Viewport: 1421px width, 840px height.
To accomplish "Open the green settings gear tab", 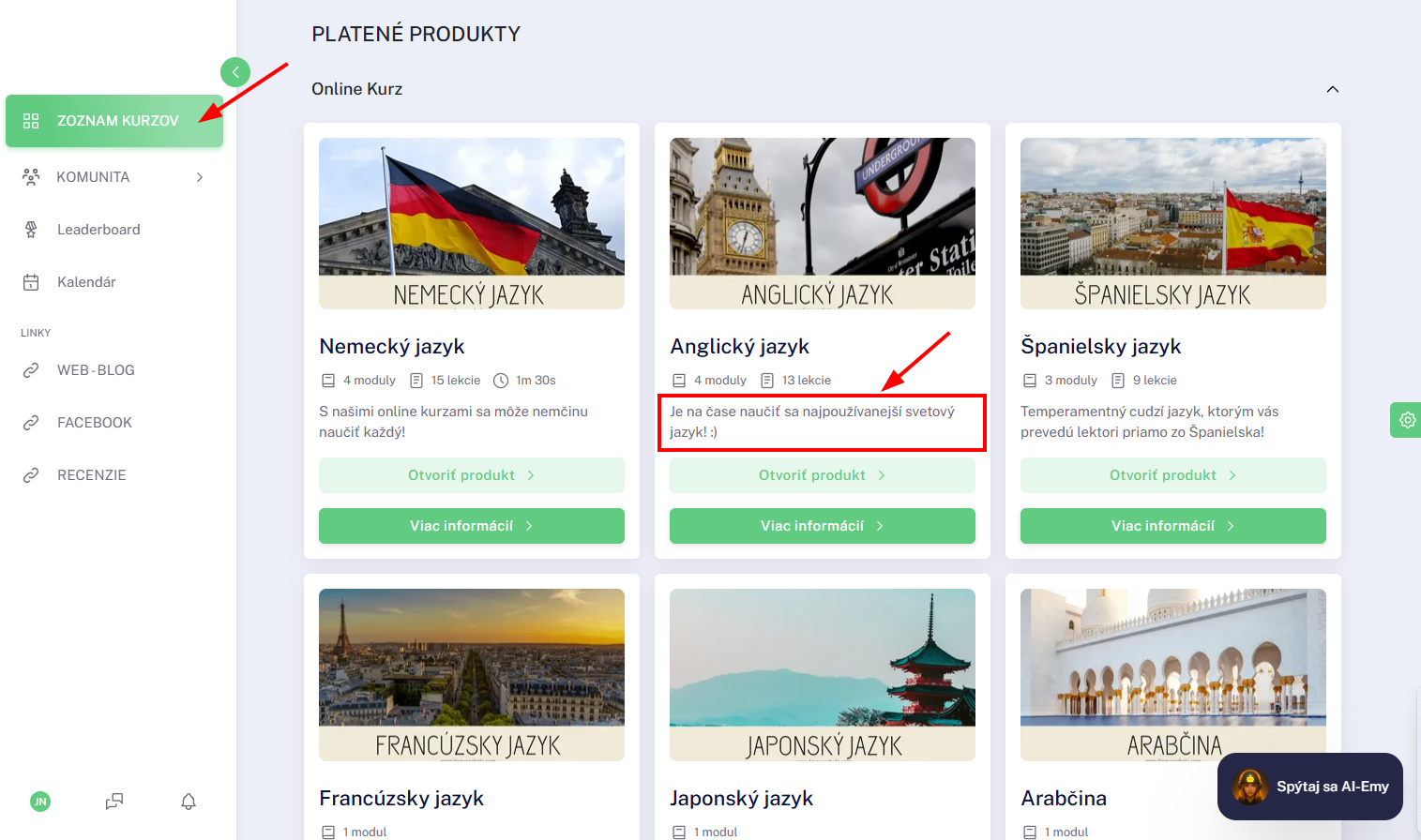I will [1406, 420].
